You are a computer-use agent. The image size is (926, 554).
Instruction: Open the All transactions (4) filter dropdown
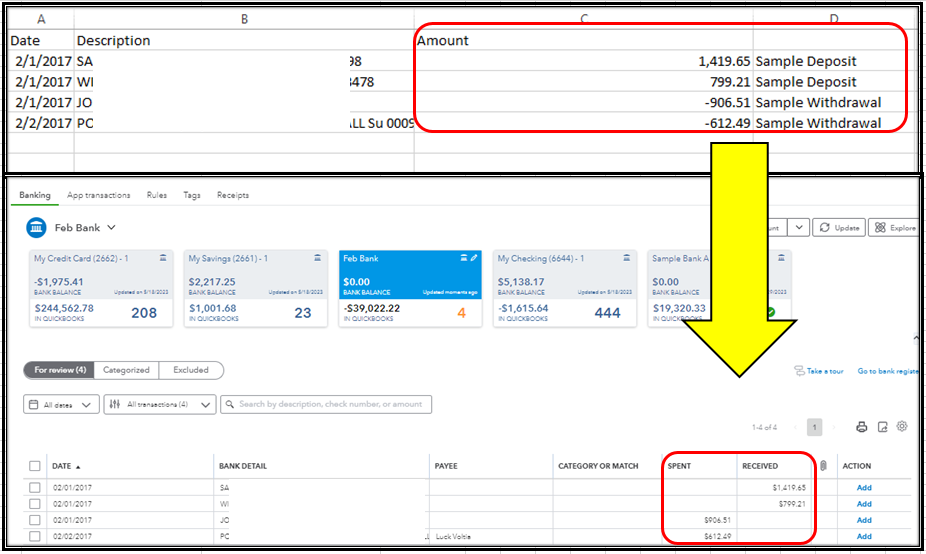[x=160, y=405]
